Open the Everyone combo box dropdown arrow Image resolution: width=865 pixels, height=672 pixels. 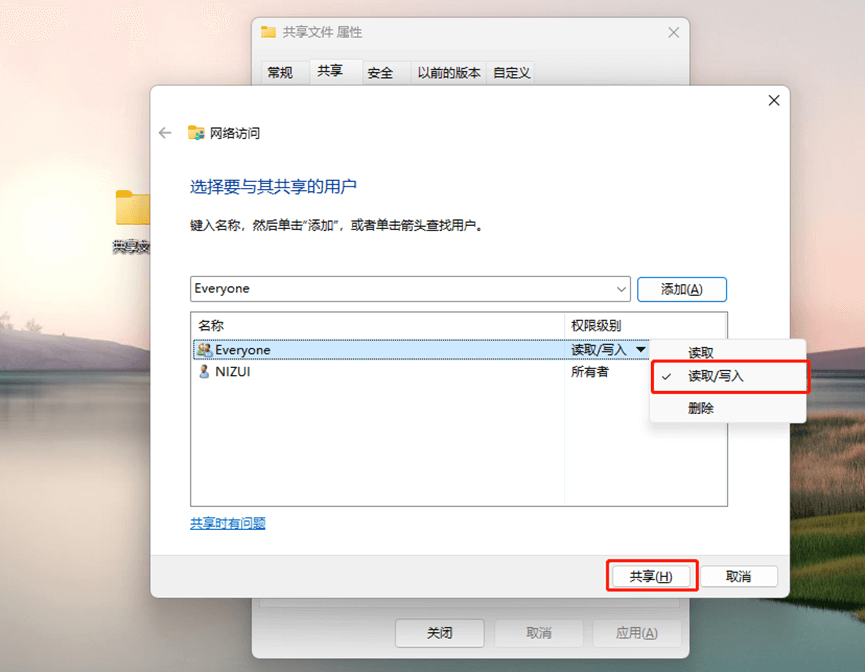coord(619,289)
